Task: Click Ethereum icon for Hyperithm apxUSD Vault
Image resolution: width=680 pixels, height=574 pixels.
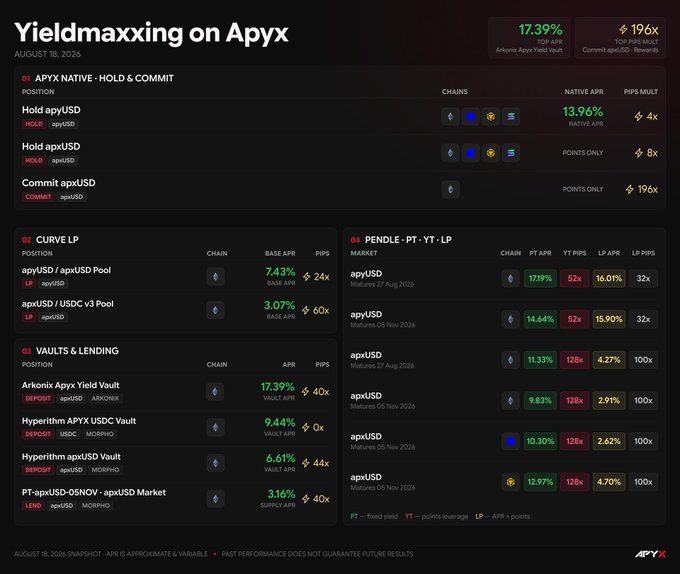Action: tap(215, 463)
